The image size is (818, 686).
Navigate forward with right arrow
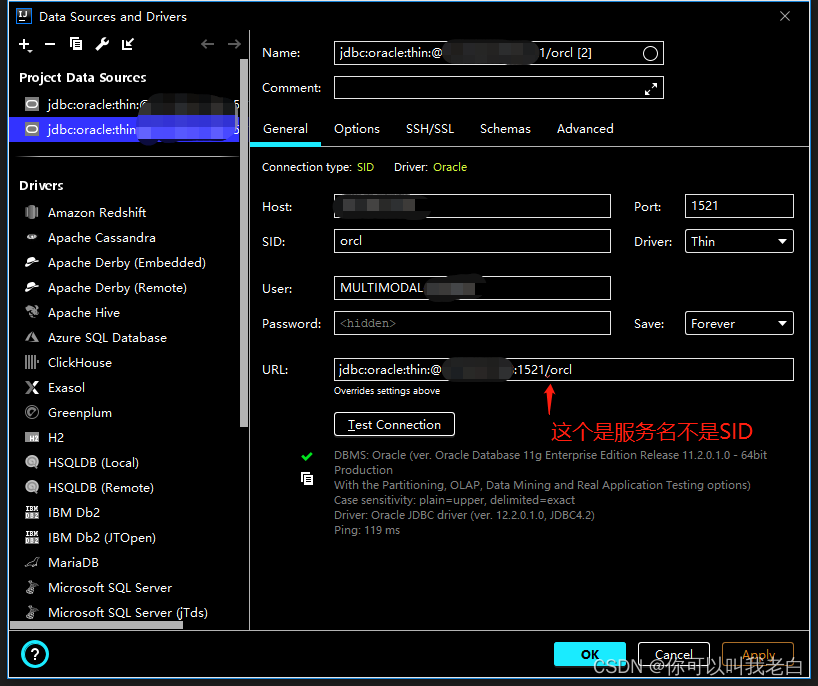234,44
